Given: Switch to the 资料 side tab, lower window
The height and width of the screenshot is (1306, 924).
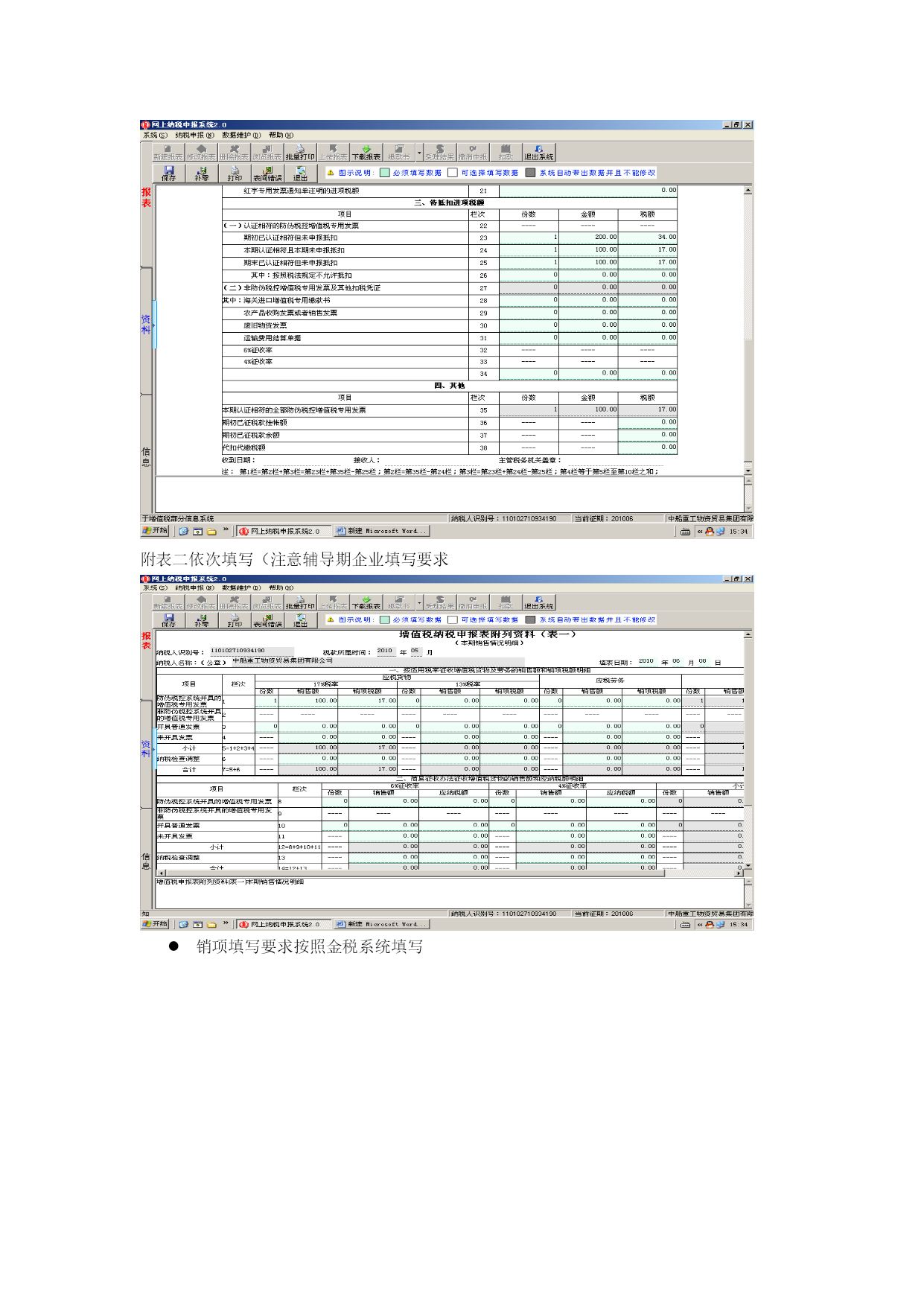Looking at the screenshot, I should coord(146,748).
